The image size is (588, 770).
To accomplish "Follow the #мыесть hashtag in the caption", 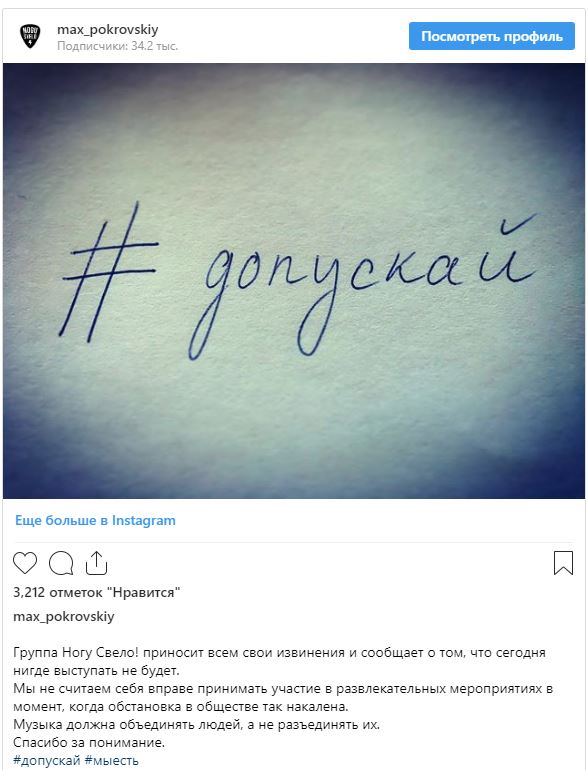I will (112, 761).
